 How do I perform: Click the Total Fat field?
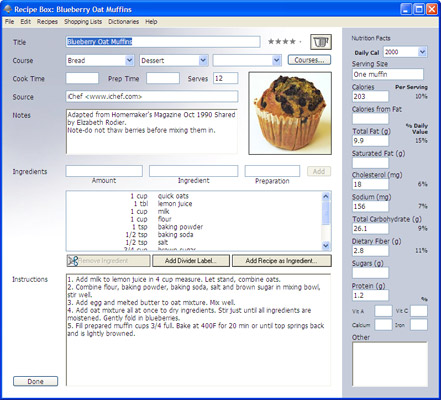tap(370, 140)
